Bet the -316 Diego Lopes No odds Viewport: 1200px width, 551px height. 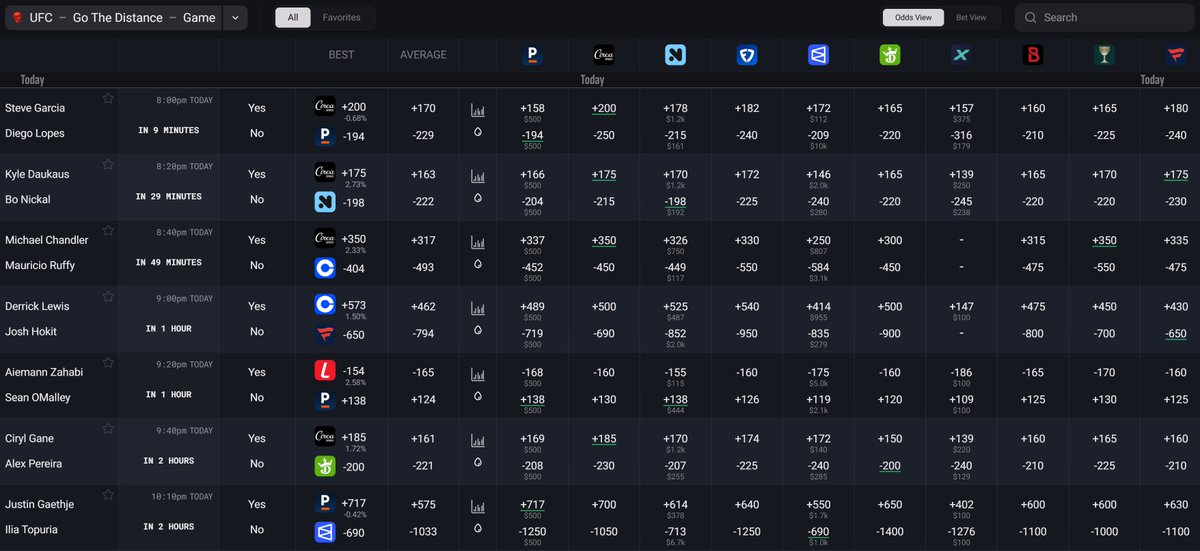(962, 135)
